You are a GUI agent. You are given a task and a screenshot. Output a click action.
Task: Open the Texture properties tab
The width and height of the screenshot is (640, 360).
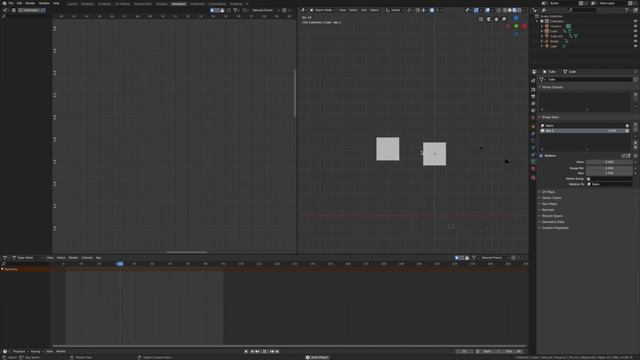[533, 178]
